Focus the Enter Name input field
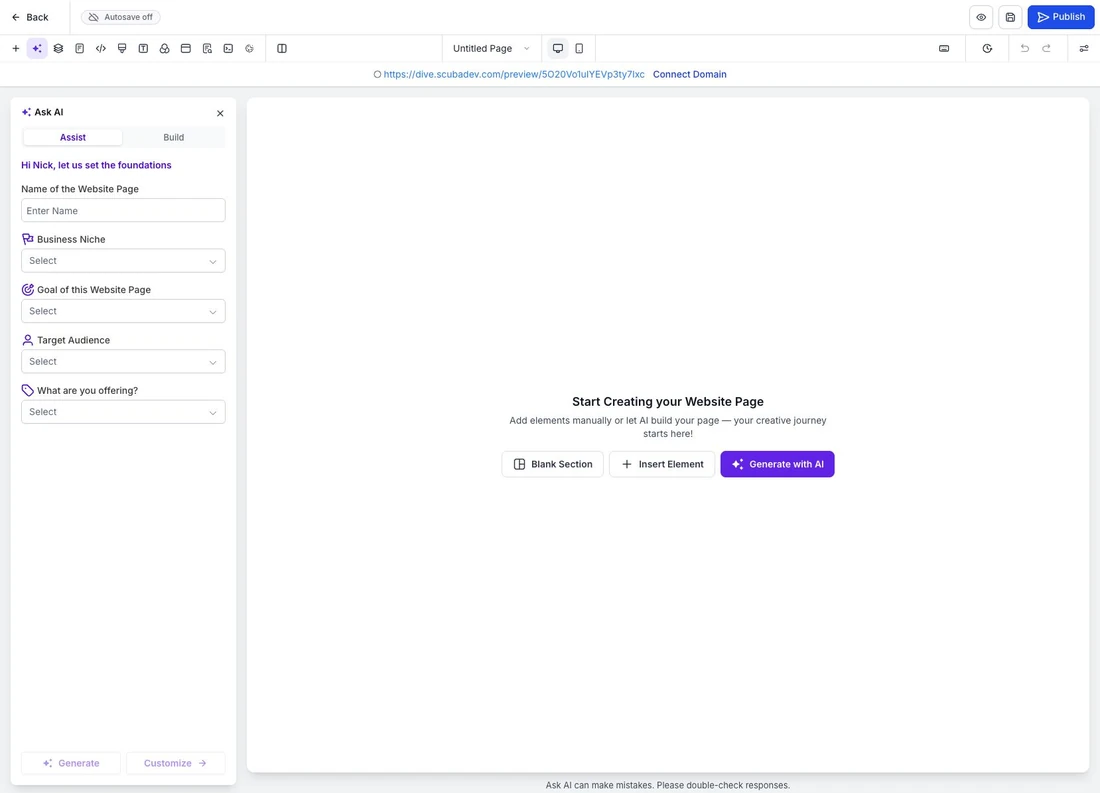1100x793 pixels. coord(123,211)
